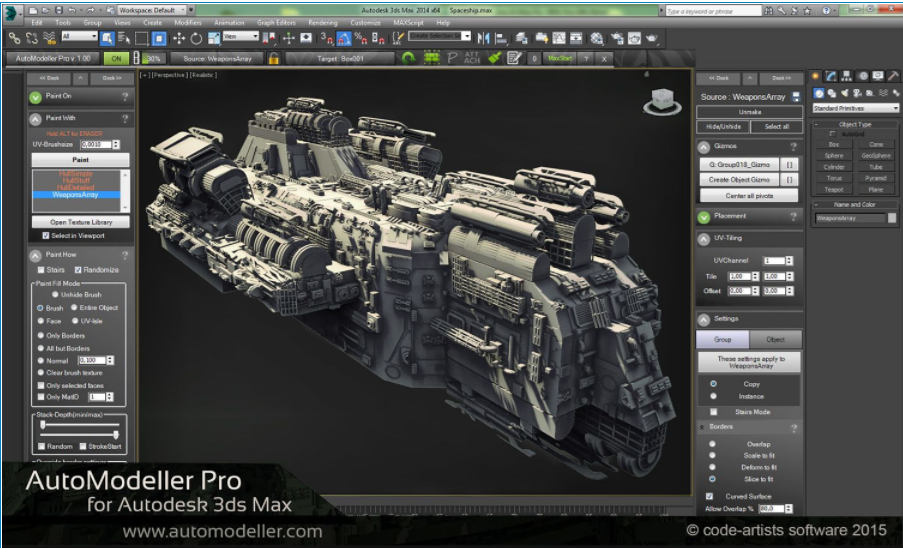Image resolution: width=903 pixels, height=548 pixels.
Task: Toggle Select in Viewport checkbox
Action: coord(45,235)
